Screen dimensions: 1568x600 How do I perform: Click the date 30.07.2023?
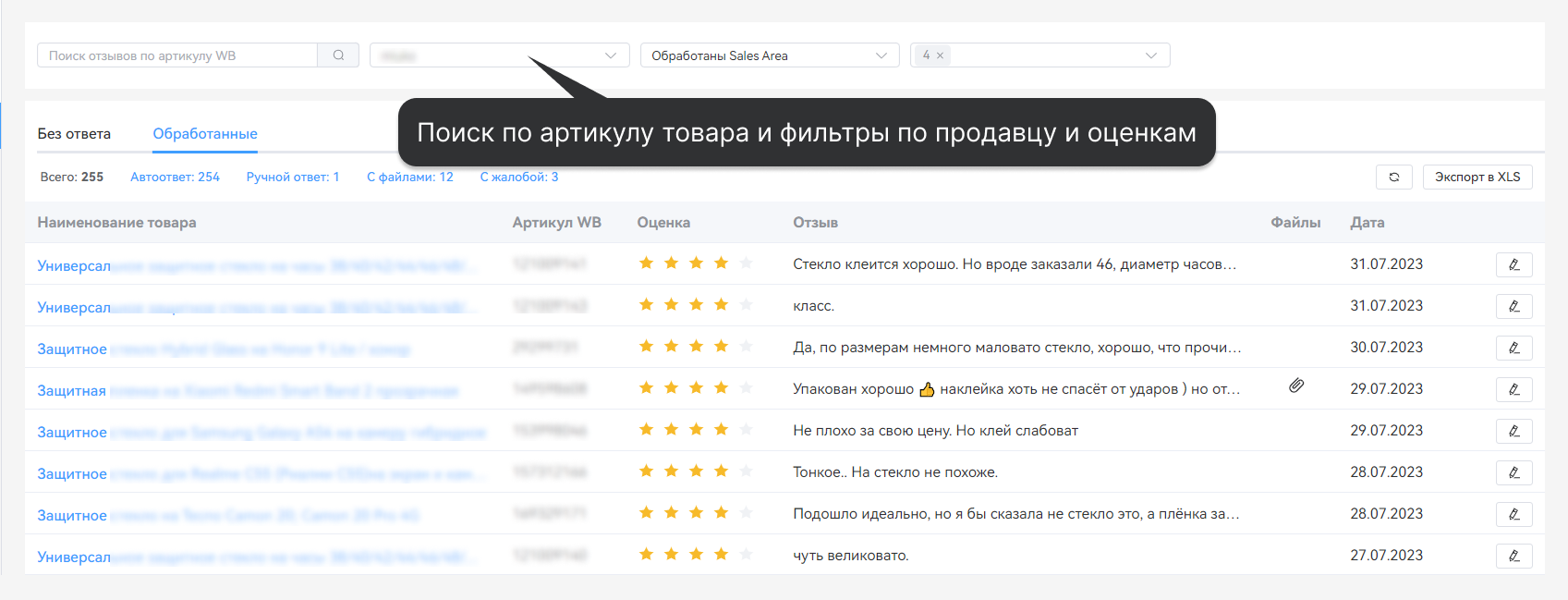tap(1387, 348)
